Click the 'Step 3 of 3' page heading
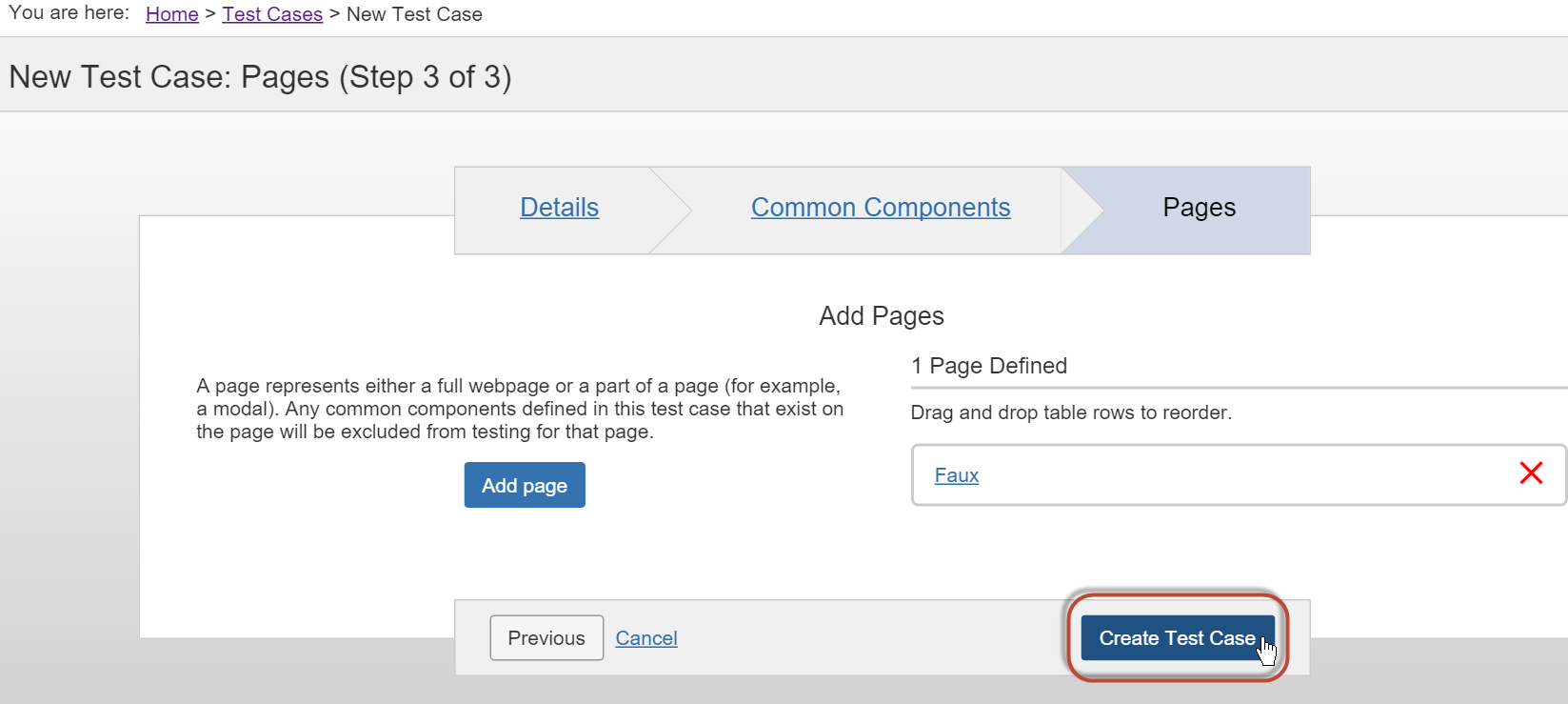Viewport: 1568px width, 704px height. (x=260, y=77)
